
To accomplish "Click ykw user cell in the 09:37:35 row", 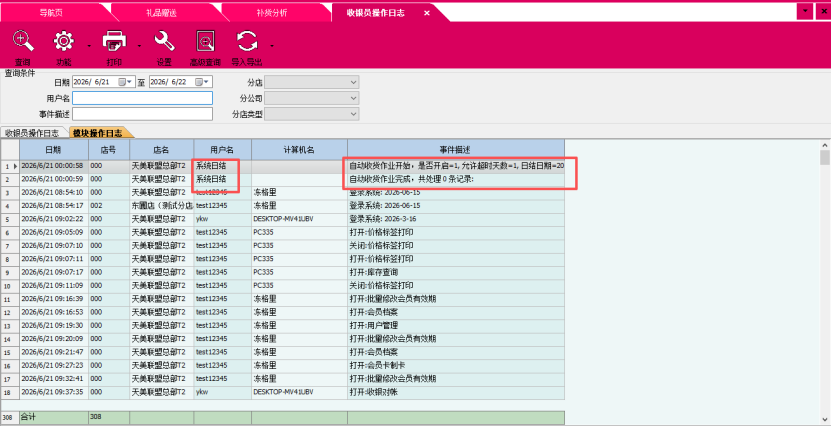I will tap(222, 392).
